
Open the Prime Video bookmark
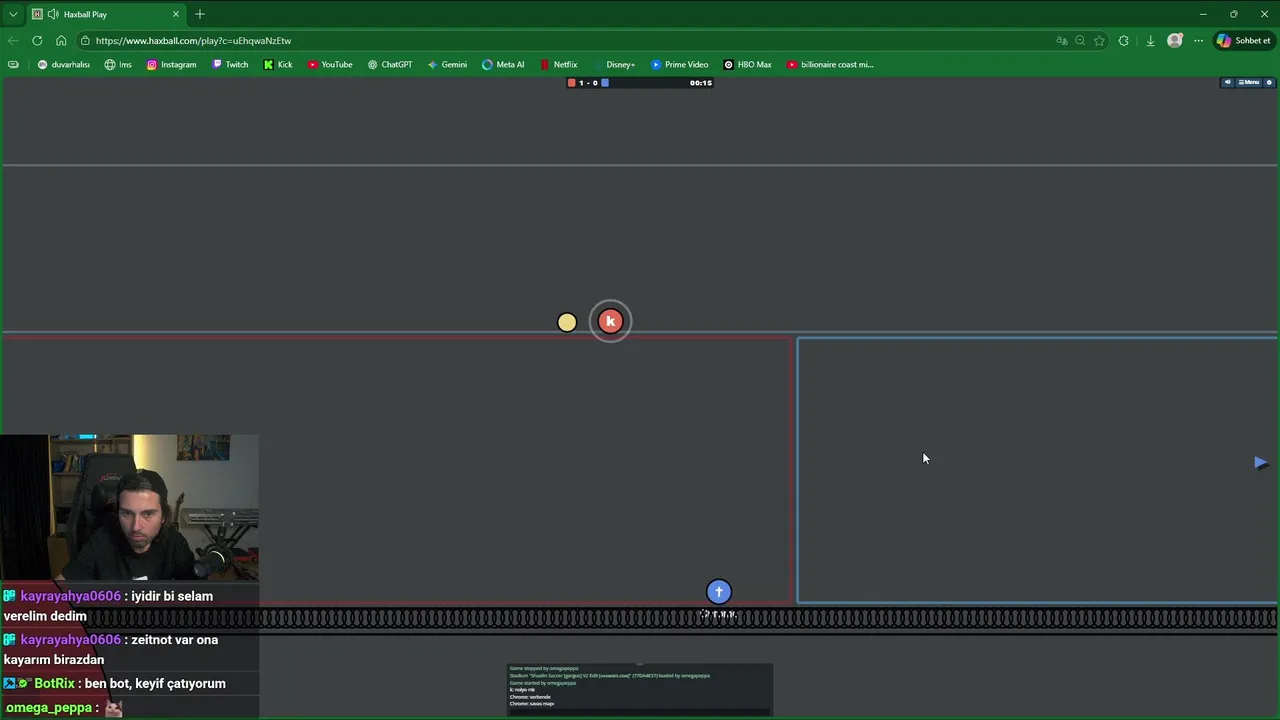click(679, 65)
